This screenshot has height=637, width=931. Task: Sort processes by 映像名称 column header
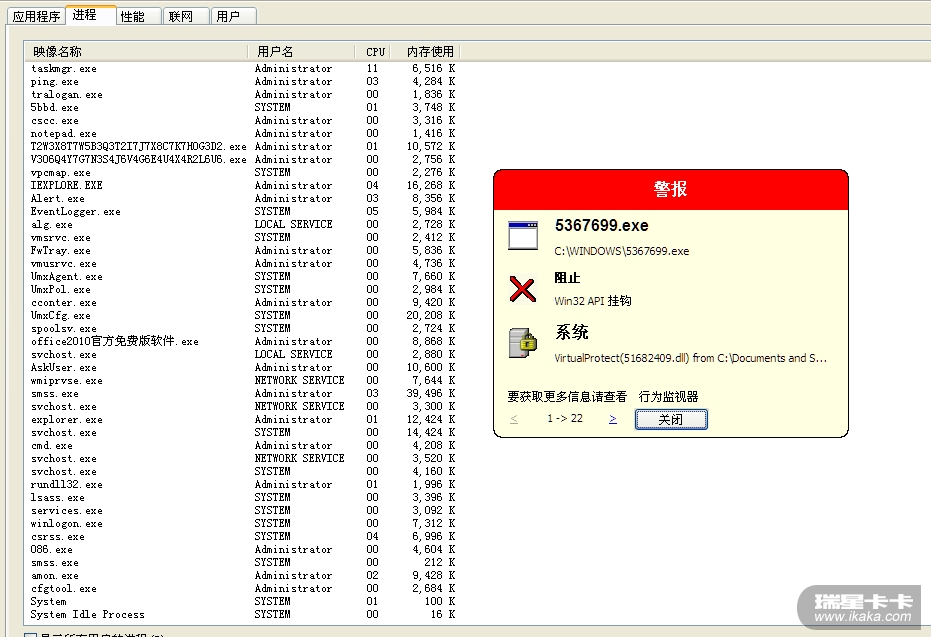[136, 52]
